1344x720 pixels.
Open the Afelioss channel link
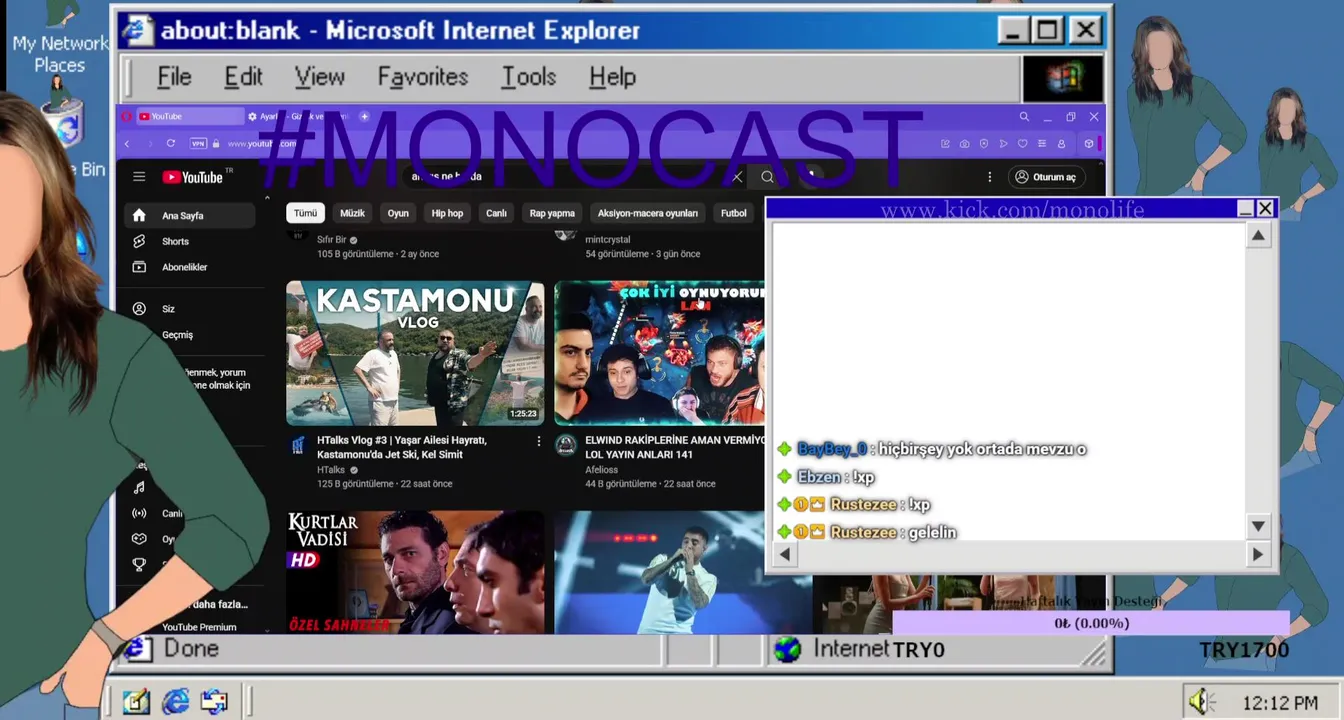(x=601, y=470)
